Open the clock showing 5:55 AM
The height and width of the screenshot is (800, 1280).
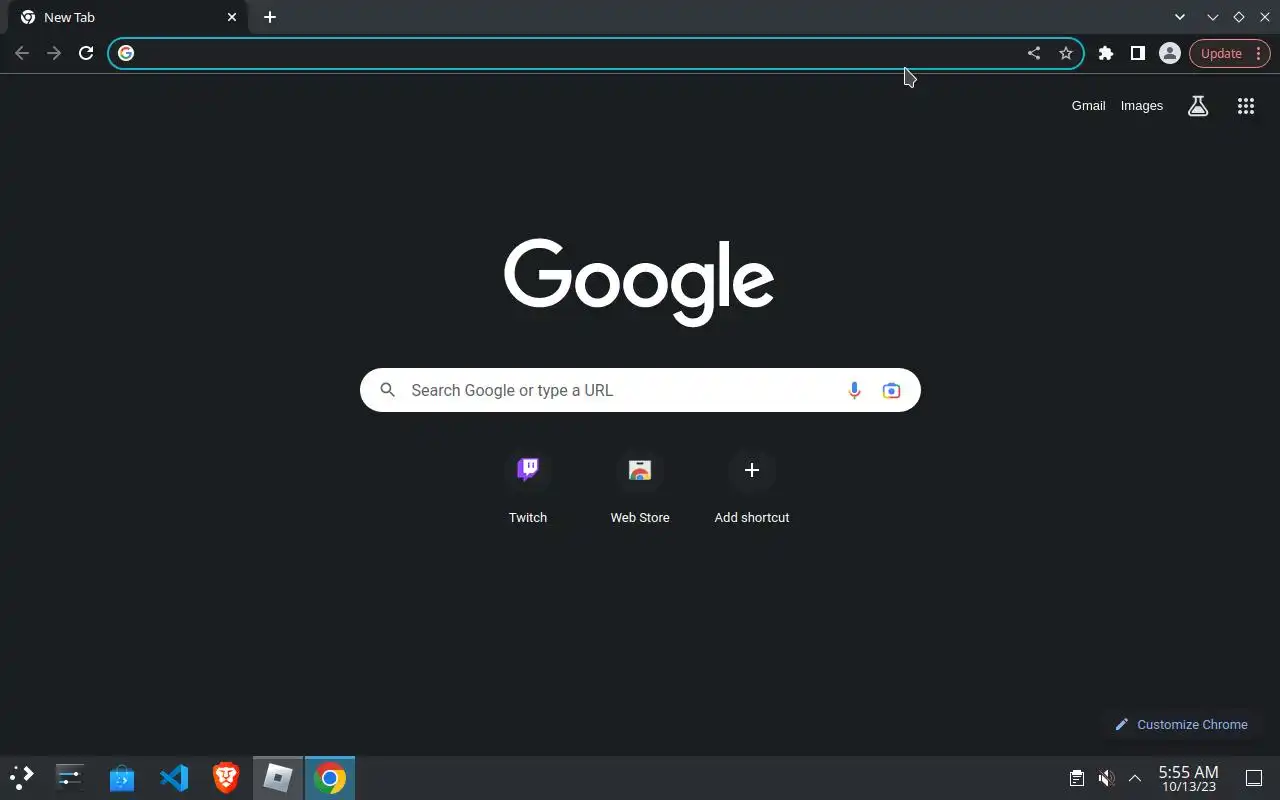tap(1188, 778)
